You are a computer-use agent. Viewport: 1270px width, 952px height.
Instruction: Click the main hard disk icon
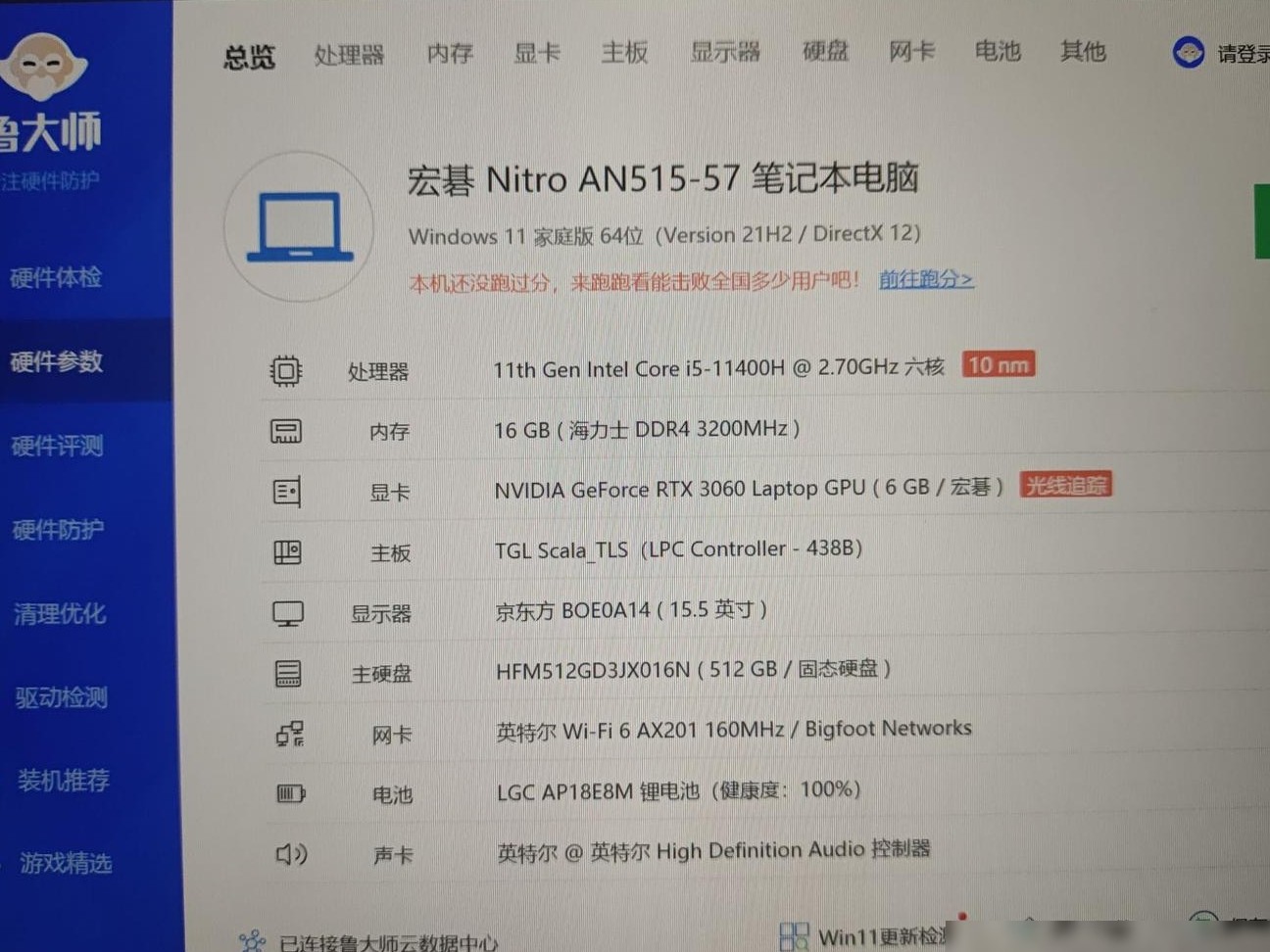pos(288,674)
